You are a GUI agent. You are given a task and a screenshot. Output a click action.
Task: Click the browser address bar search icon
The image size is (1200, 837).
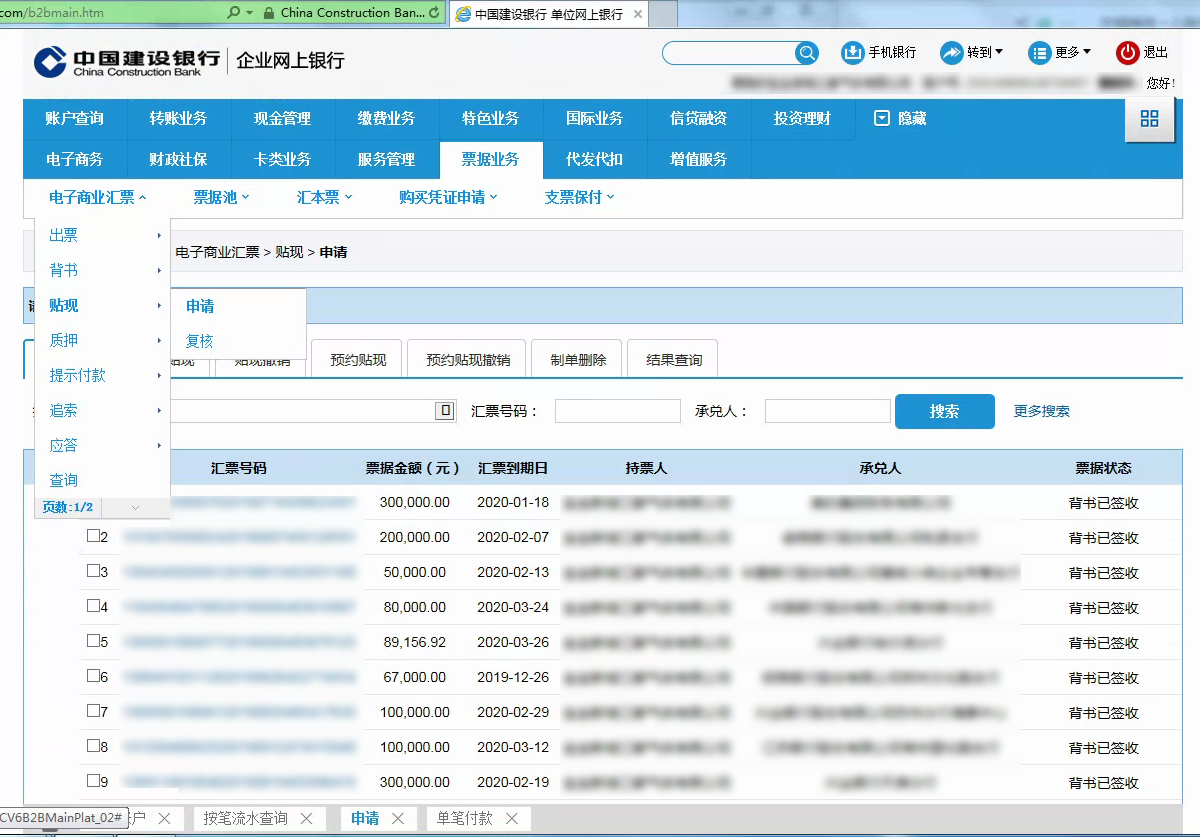234,13
